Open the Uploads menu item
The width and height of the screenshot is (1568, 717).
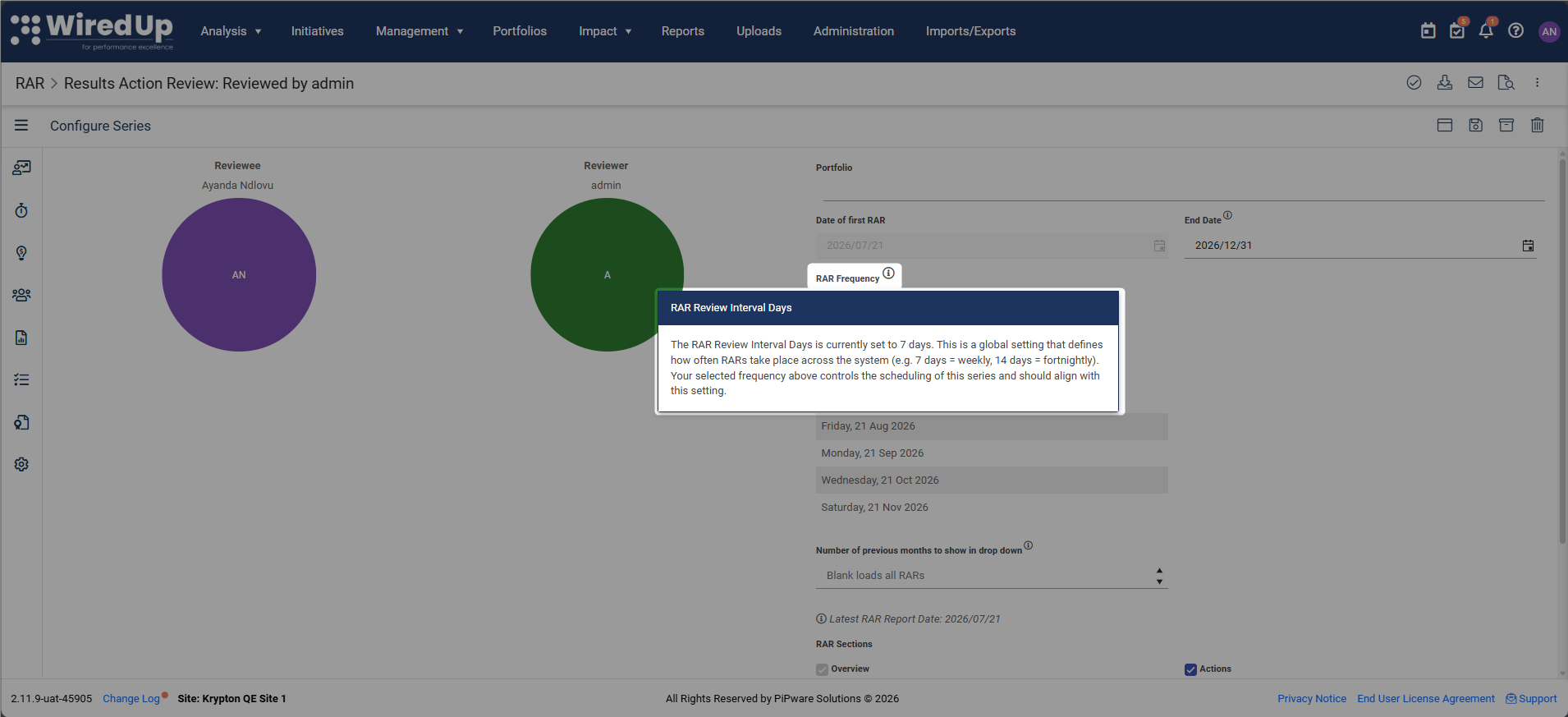(x=759, y=31)
